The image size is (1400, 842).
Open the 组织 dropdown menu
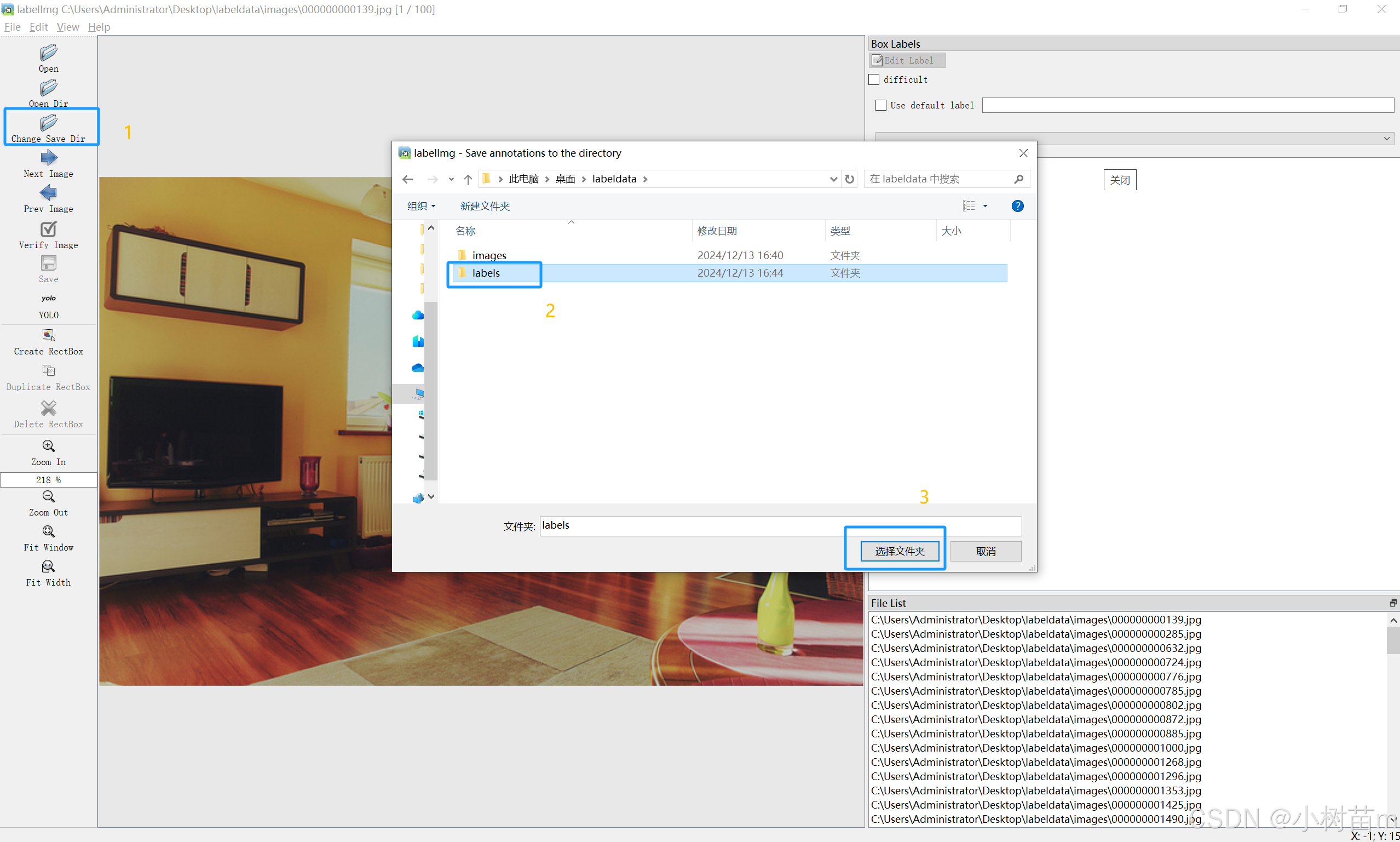coord(420,206)
